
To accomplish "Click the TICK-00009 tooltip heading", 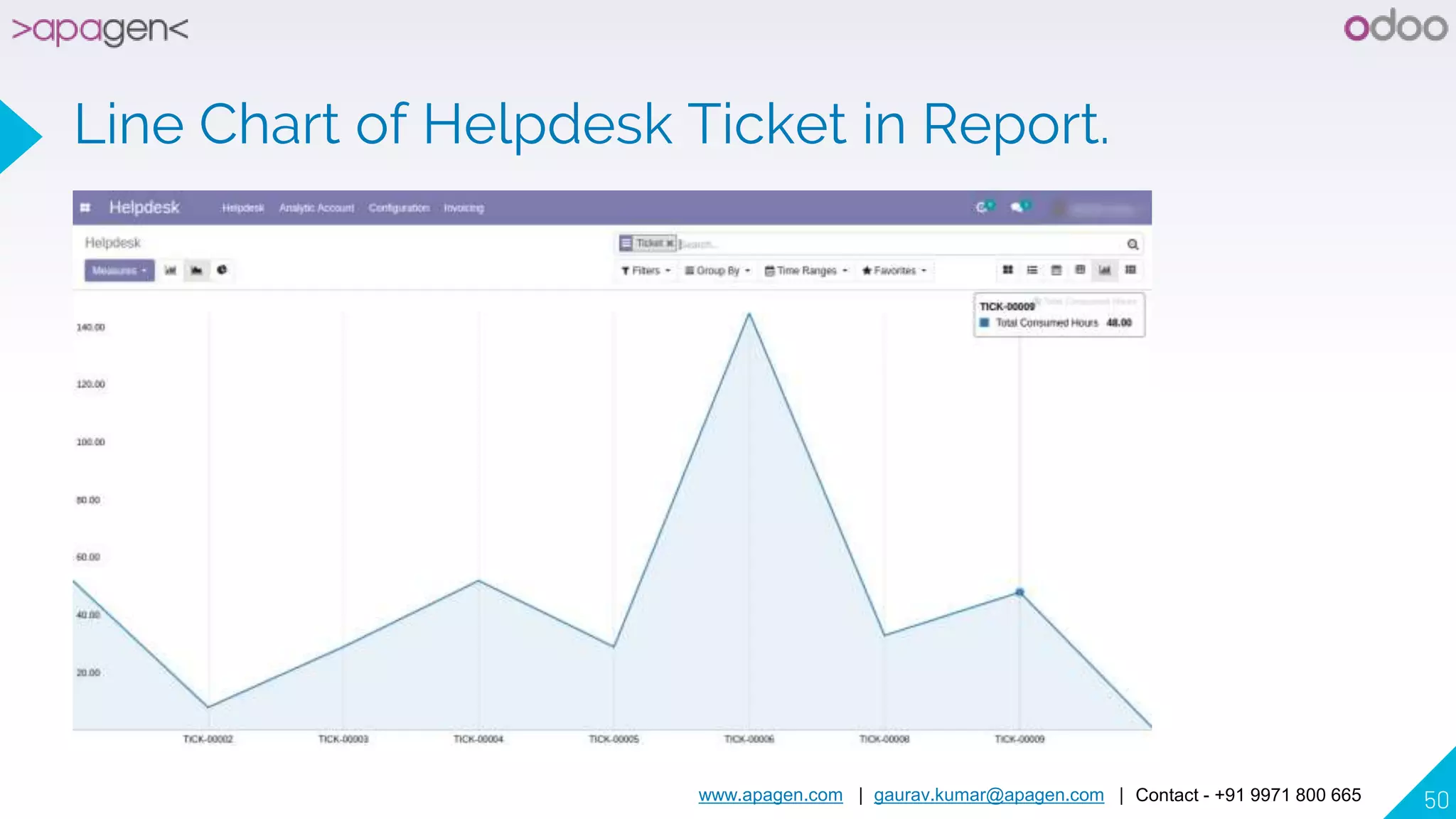I will click(1007, 306).
